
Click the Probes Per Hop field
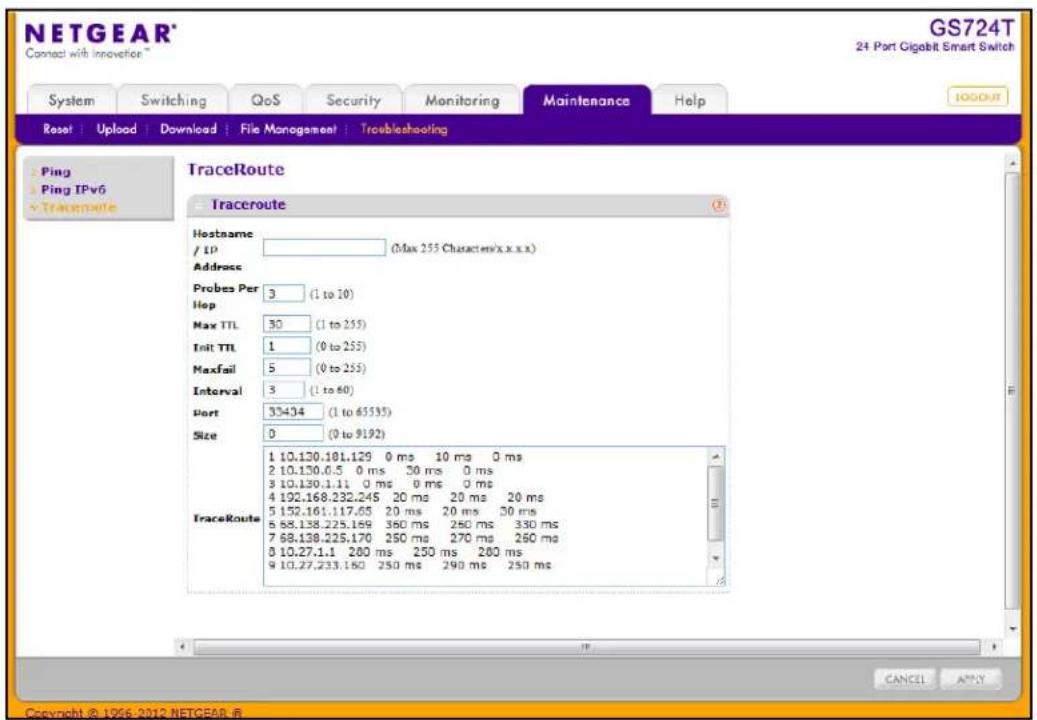point(284,294)
